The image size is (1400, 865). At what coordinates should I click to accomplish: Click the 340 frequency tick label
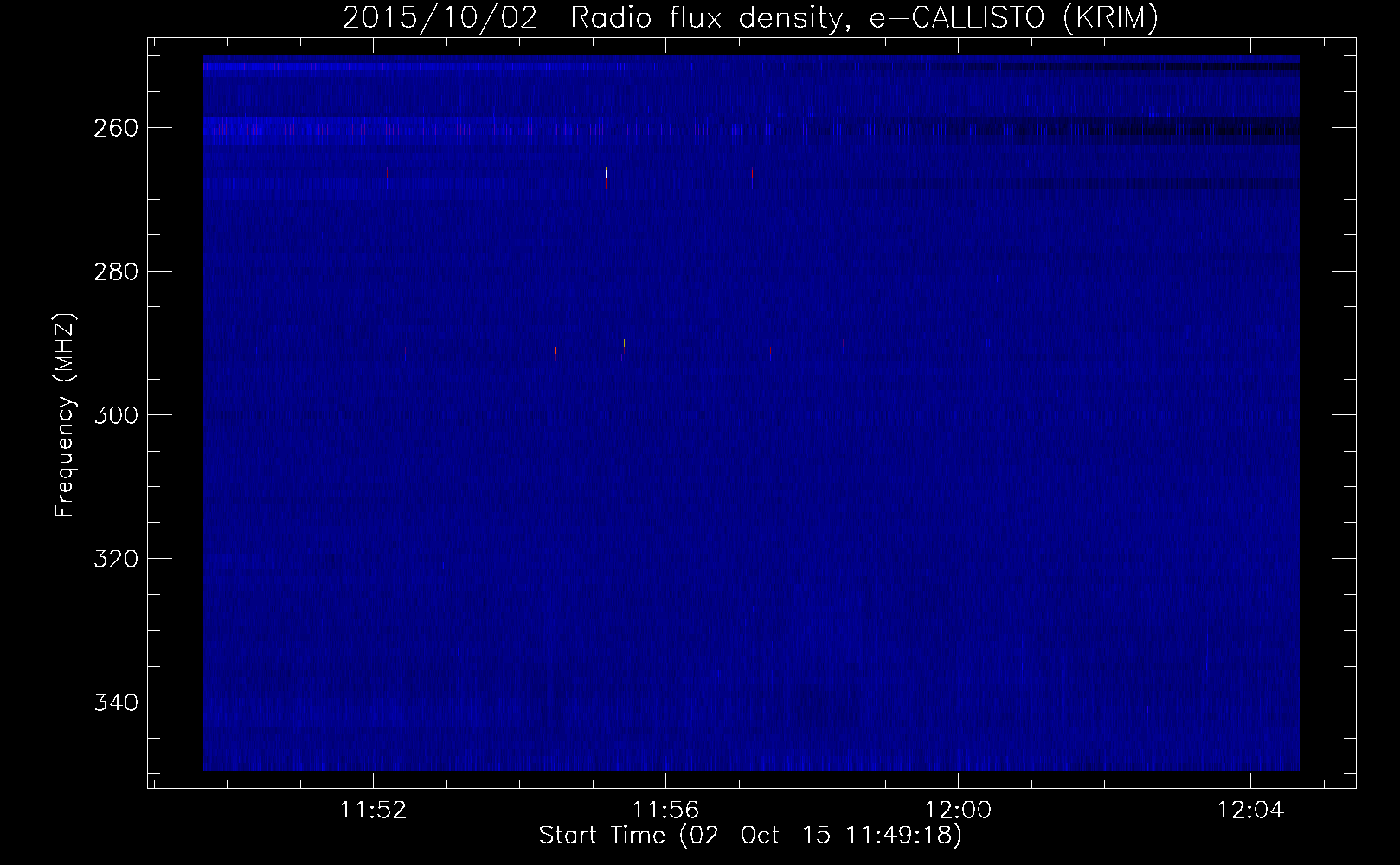[114, 702]
